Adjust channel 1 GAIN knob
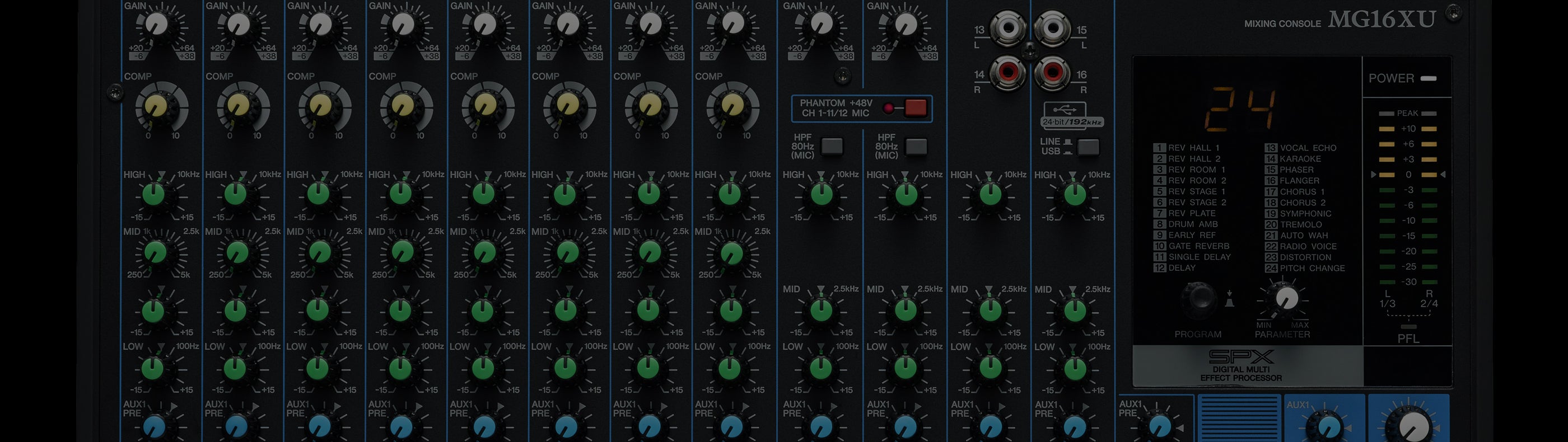This screenshot has width=1568, height=442. 156,24
